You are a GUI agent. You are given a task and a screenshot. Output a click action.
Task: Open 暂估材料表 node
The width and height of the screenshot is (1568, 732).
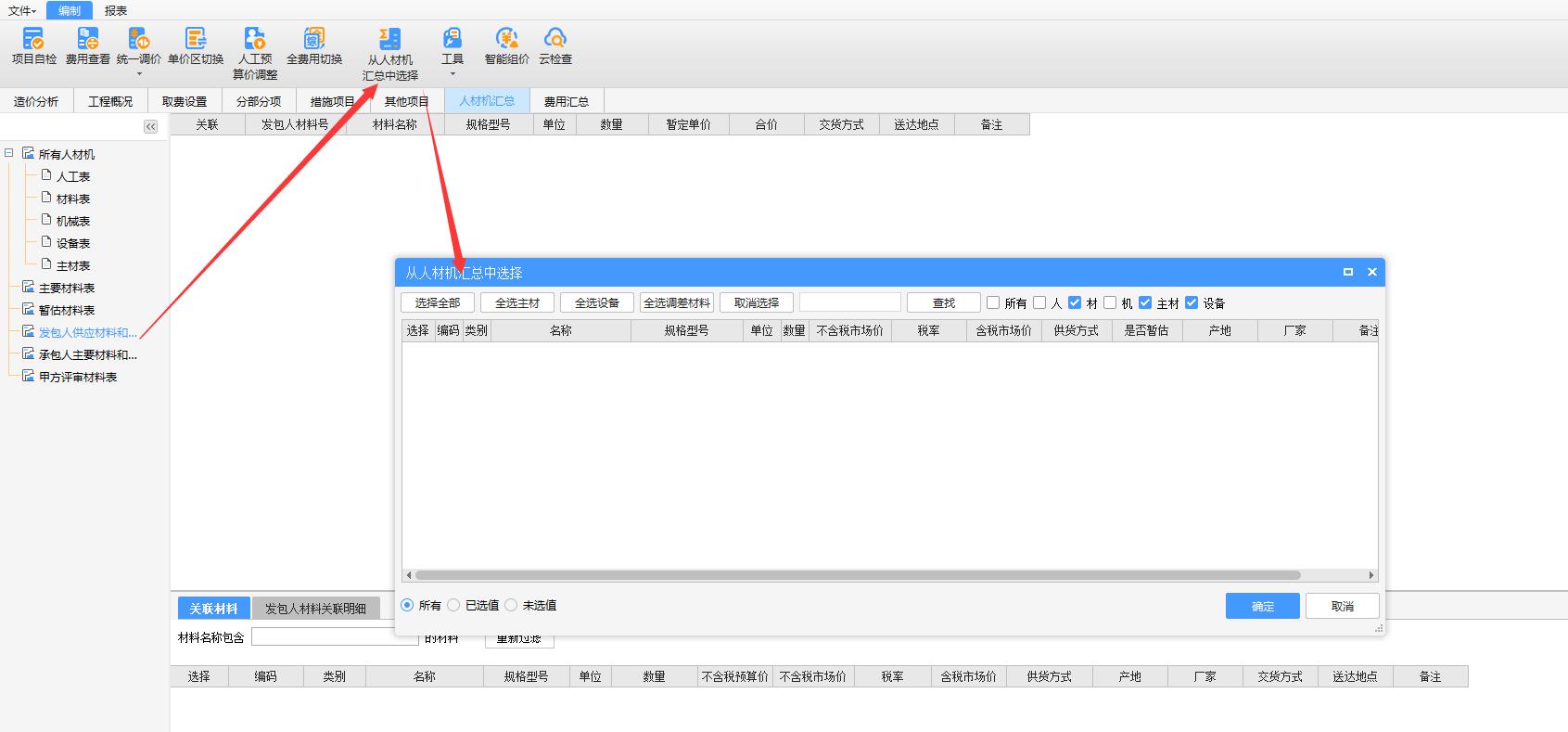[x=67, y=310]
